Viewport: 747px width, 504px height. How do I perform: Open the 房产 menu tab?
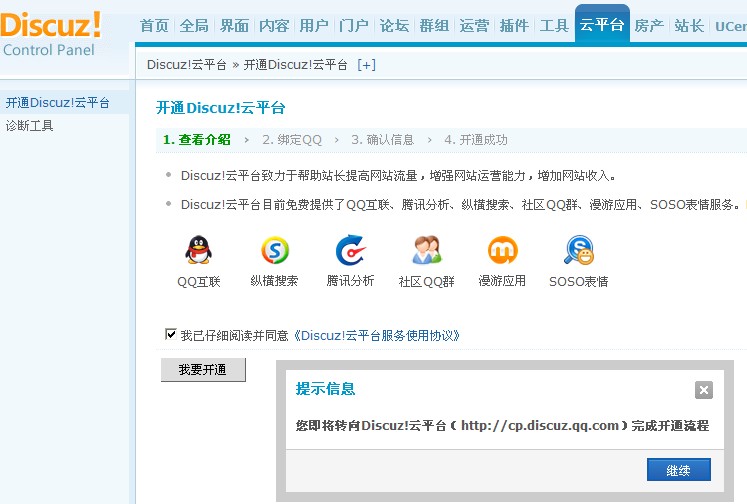tap(649, 25)
